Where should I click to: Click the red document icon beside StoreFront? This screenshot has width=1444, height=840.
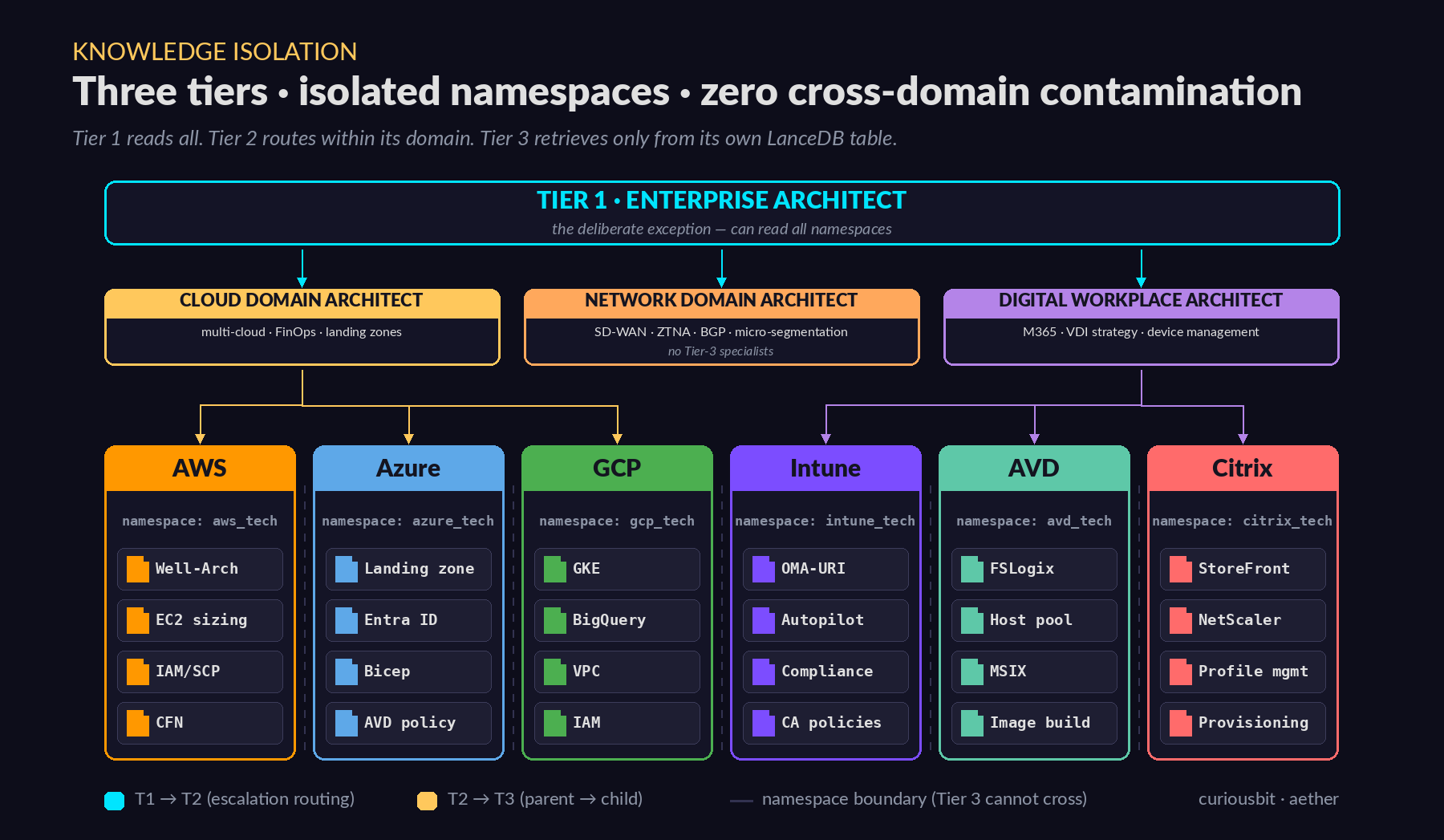[1181, 569]
